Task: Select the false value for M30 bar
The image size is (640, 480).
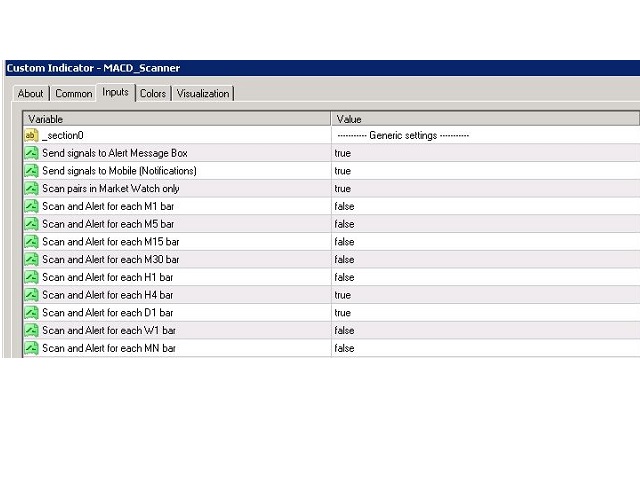Action: (486, 260)
